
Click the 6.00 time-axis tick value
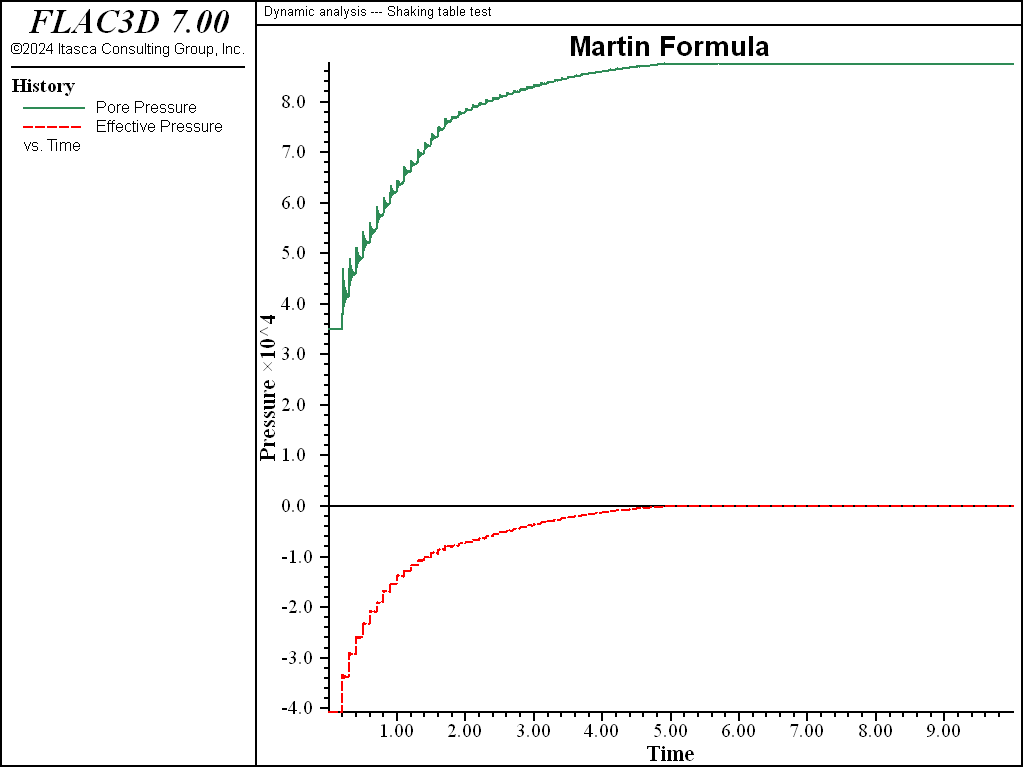coord(739,730)
